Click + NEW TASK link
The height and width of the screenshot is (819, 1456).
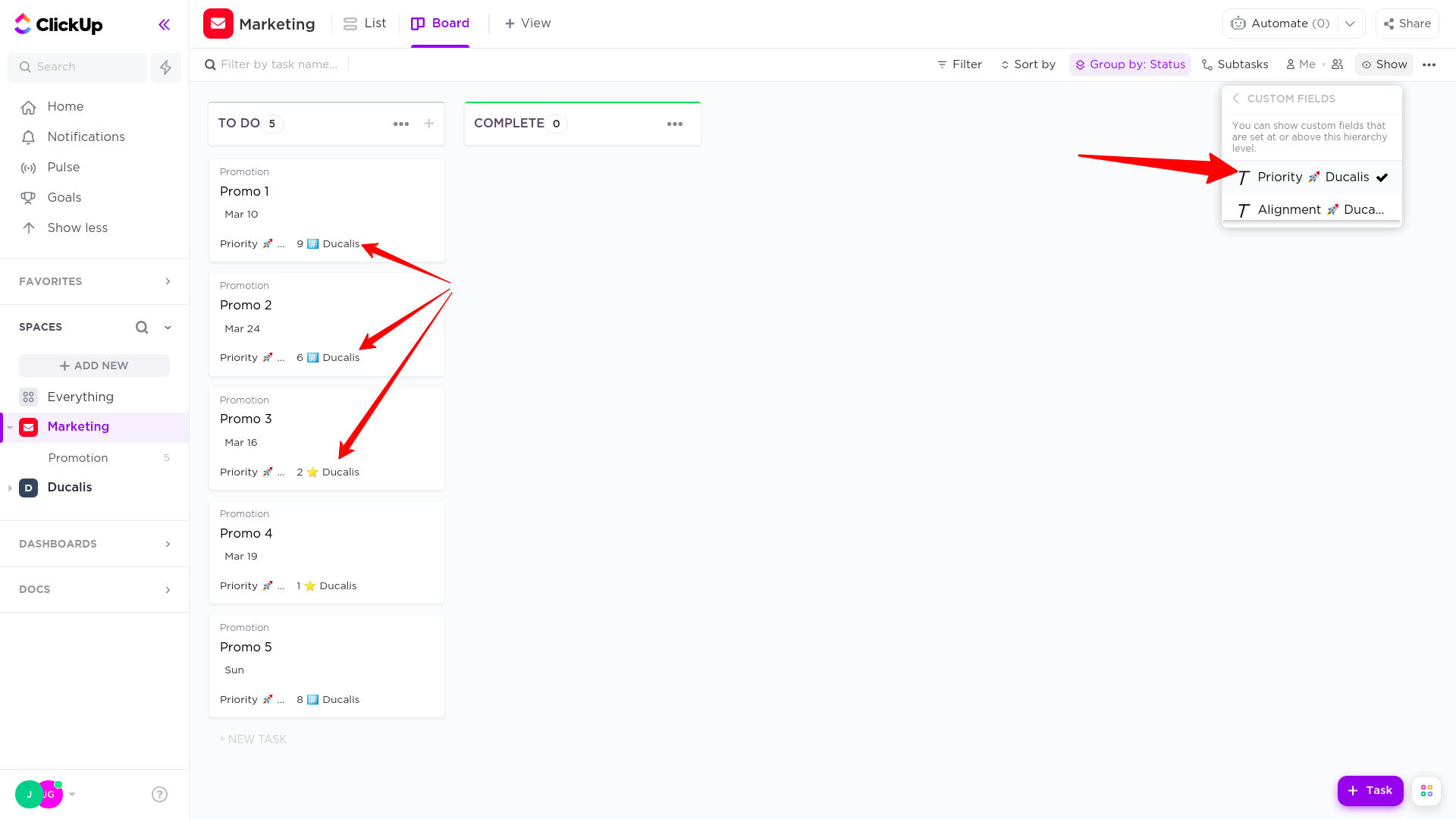[253, 739]
